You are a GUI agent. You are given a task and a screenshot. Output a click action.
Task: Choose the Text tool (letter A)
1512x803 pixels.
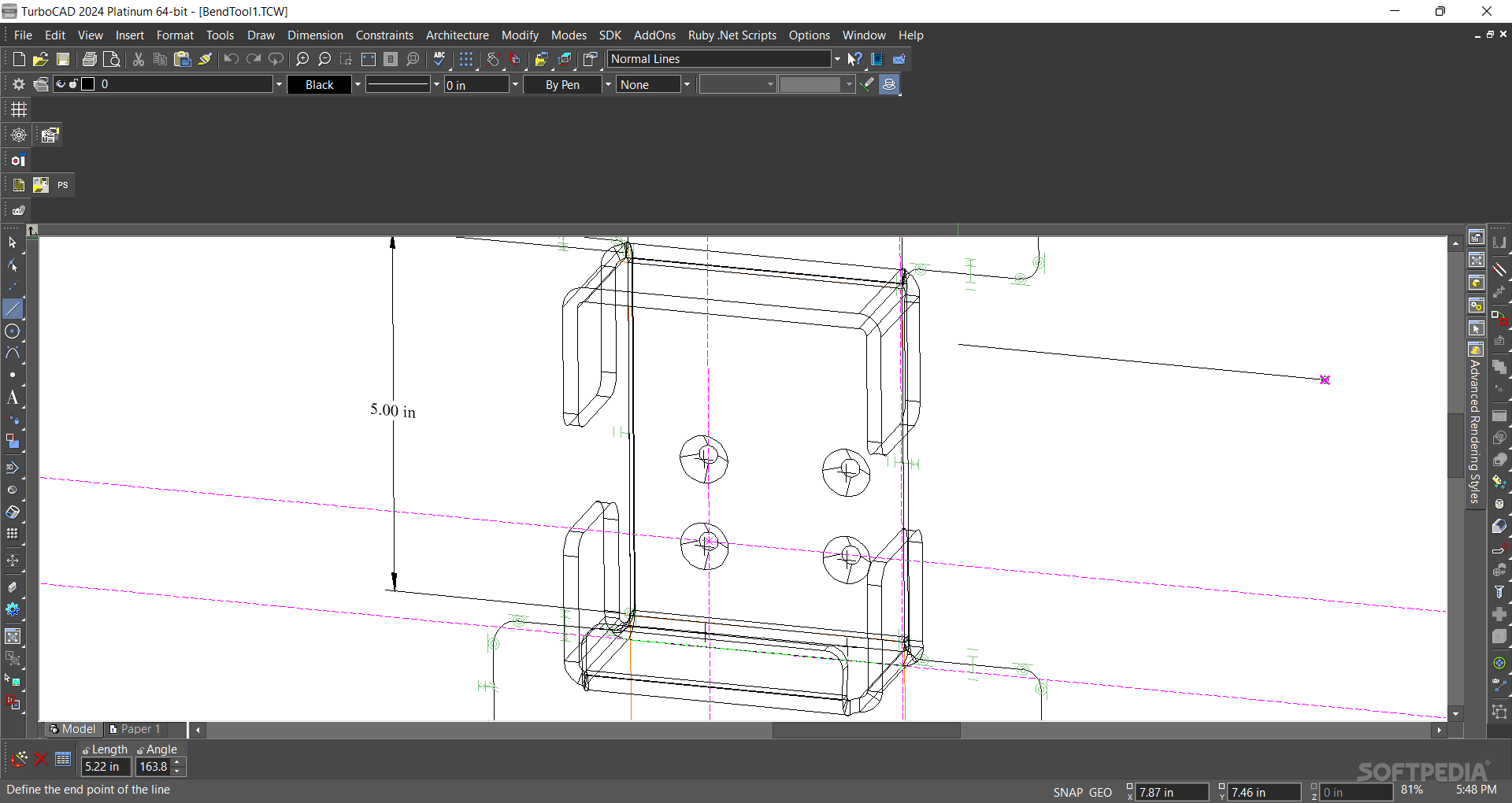(13, 398)
